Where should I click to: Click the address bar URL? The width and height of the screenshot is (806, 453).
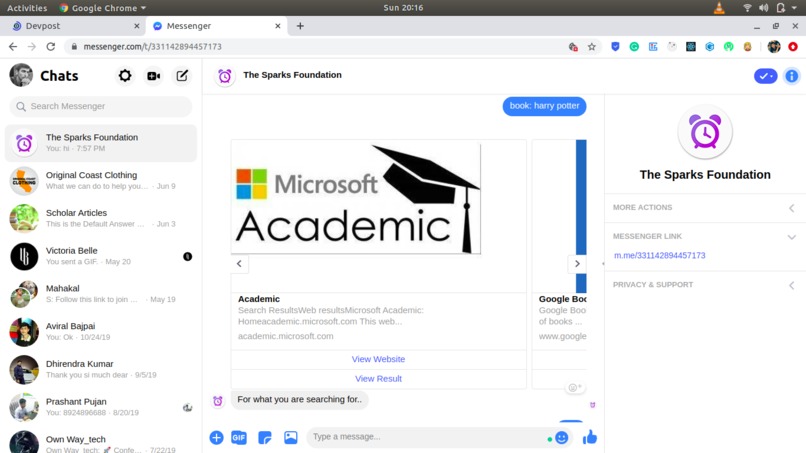[152, 47]
